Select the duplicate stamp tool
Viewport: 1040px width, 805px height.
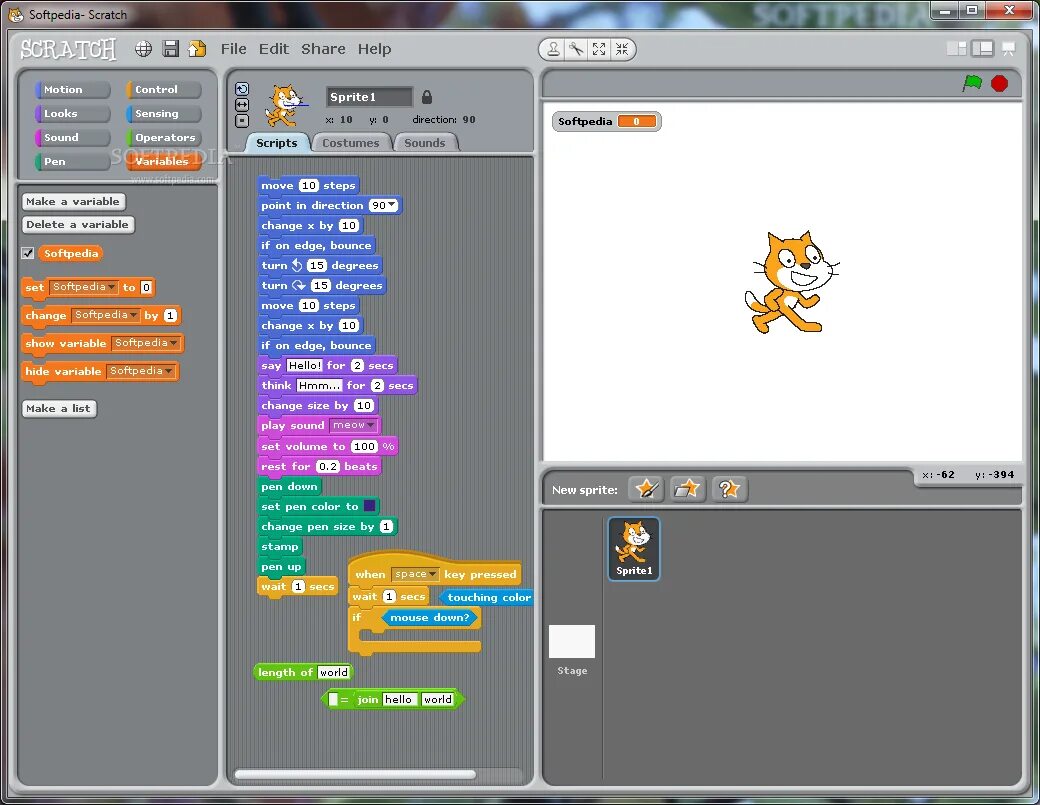553,49
